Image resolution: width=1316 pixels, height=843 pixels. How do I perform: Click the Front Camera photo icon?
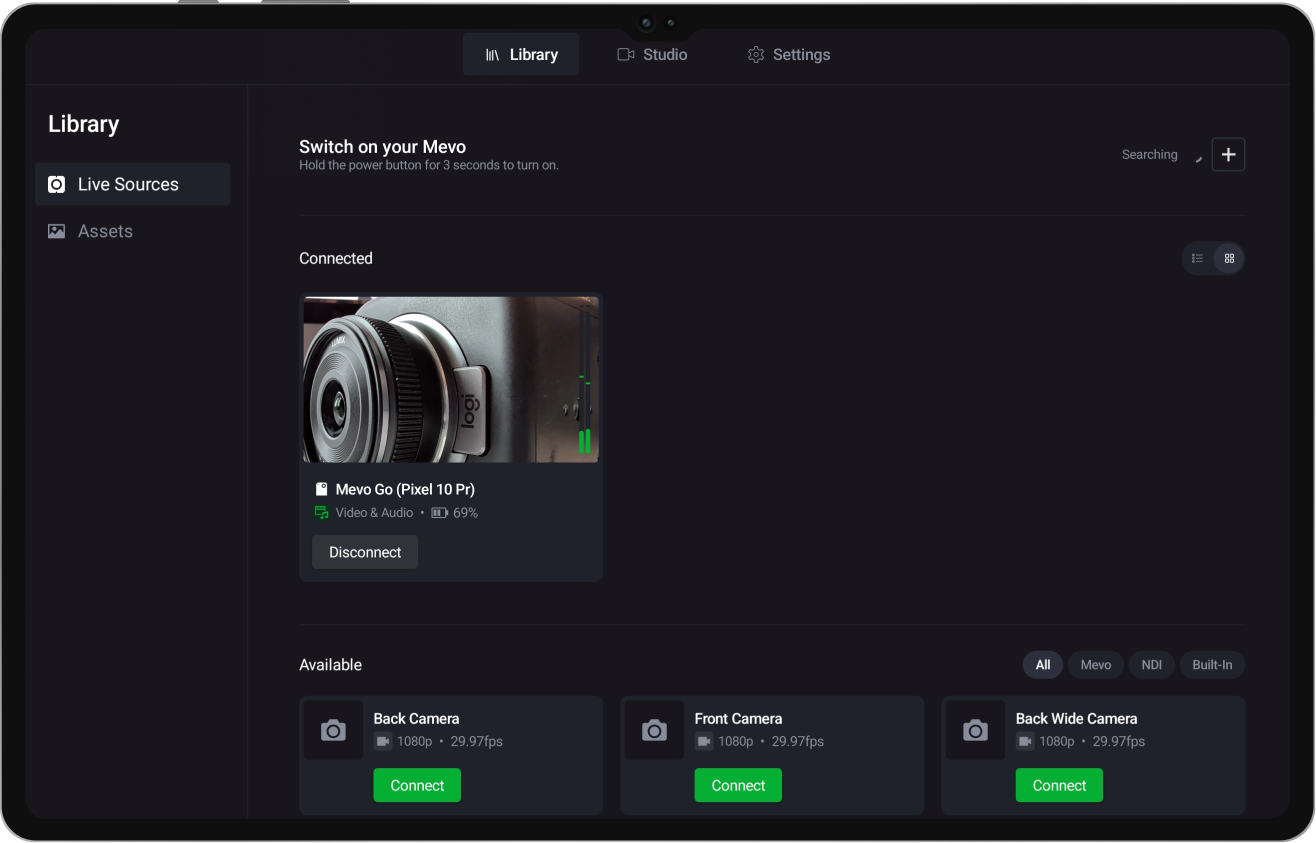tap(654, 731)
